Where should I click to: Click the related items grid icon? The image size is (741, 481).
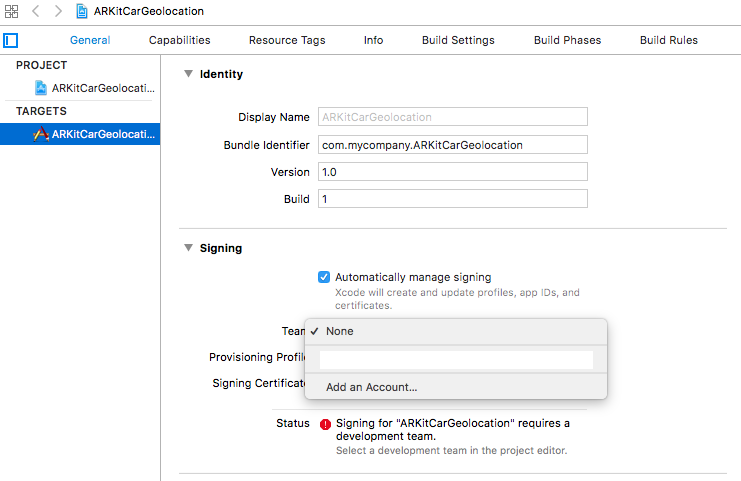coord(12,11)
